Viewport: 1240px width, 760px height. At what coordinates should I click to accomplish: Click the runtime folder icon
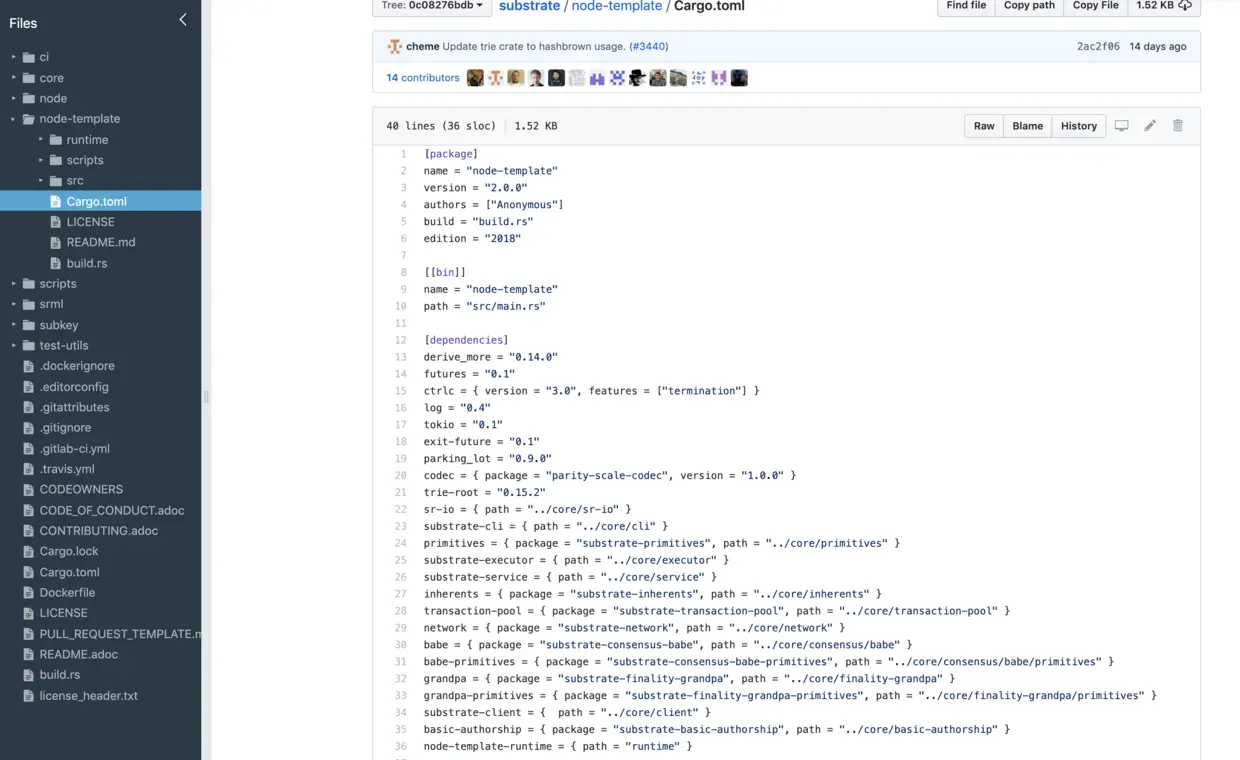click(57, 140)
